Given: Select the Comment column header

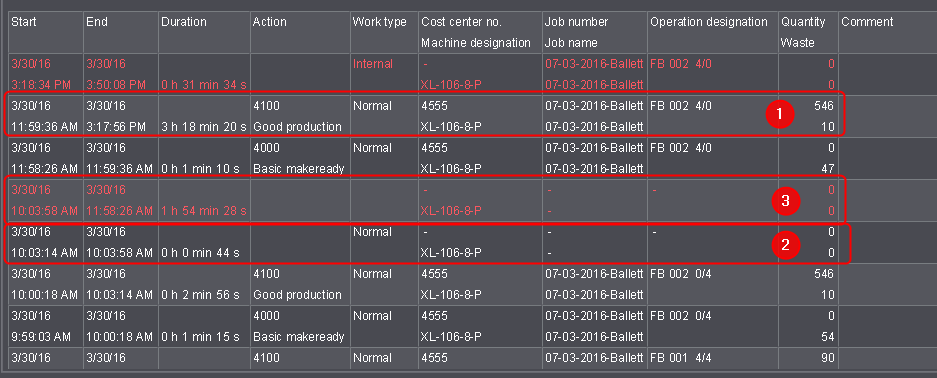Looking at the screenshot, I should (x=867, y=22).
